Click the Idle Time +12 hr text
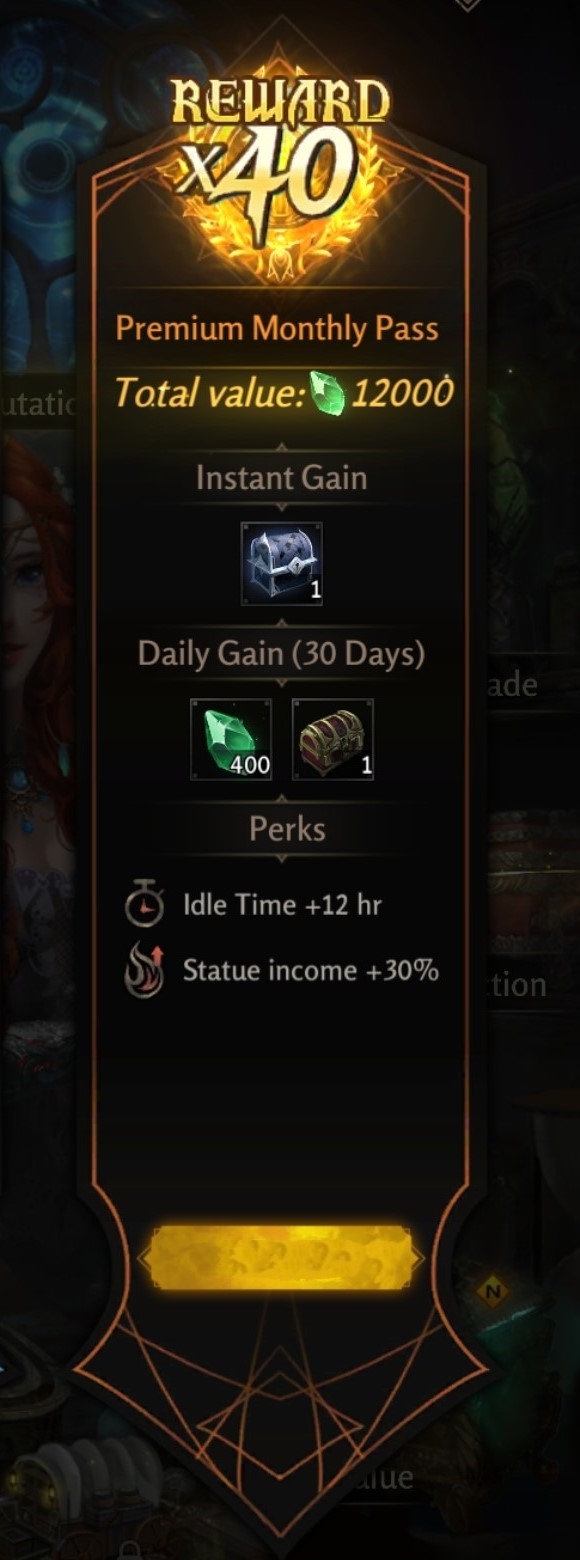Screen dimensions: 580x1560 pos(282,905)
